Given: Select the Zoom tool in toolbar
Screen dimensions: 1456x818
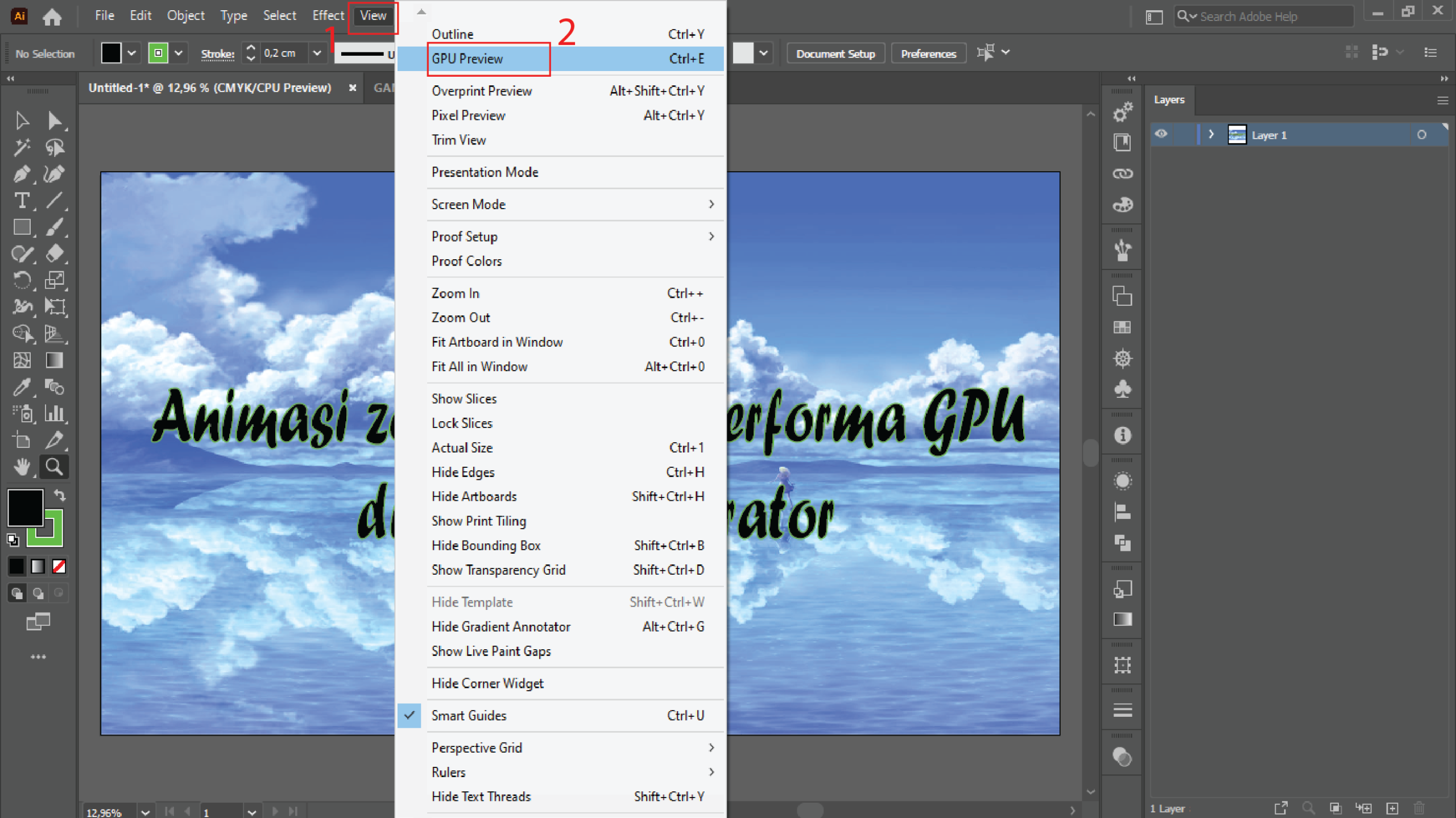Looking at the screenshot, I should pos(54,467).
